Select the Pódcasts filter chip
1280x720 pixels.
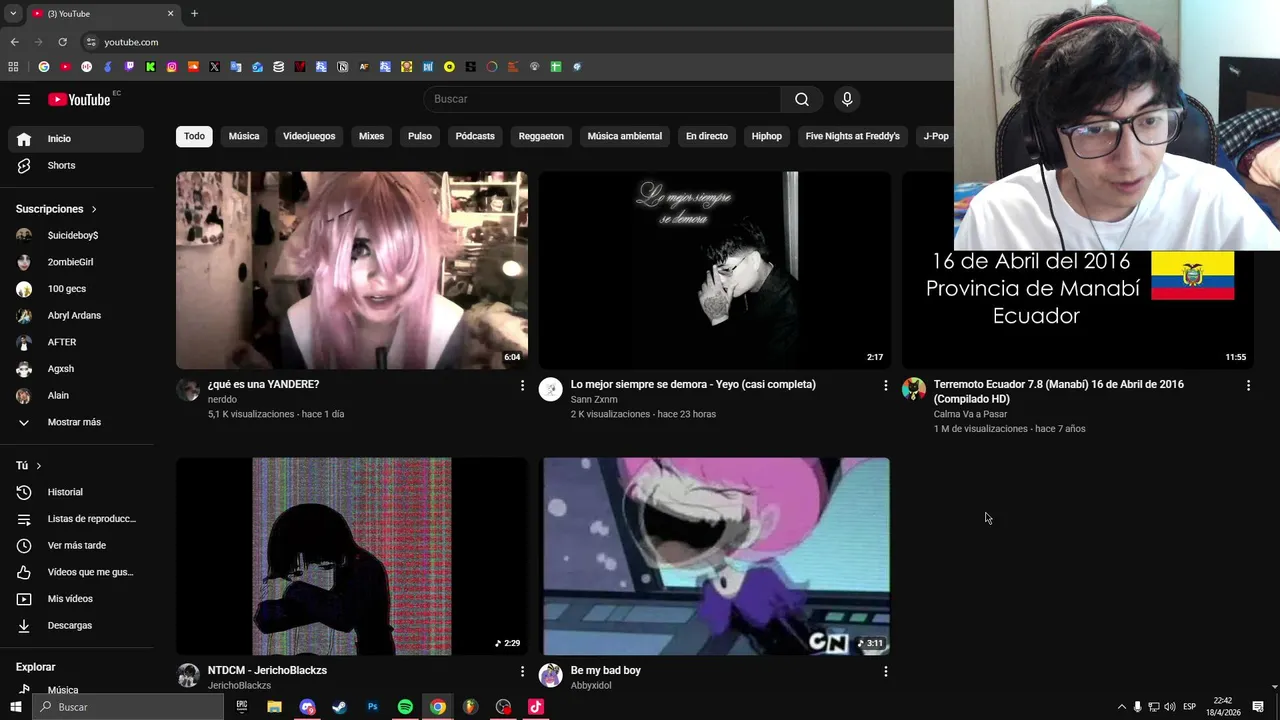475,136
